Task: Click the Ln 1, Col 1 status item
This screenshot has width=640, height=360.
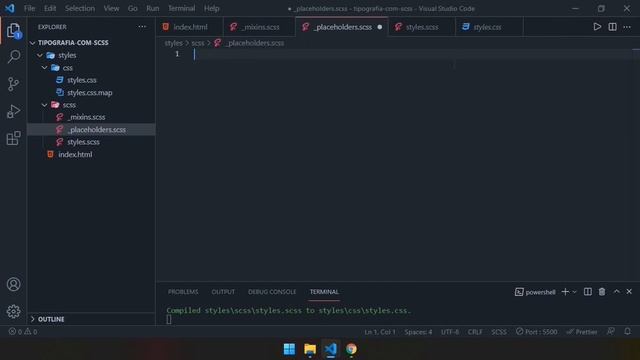Action: coord(380,332)
